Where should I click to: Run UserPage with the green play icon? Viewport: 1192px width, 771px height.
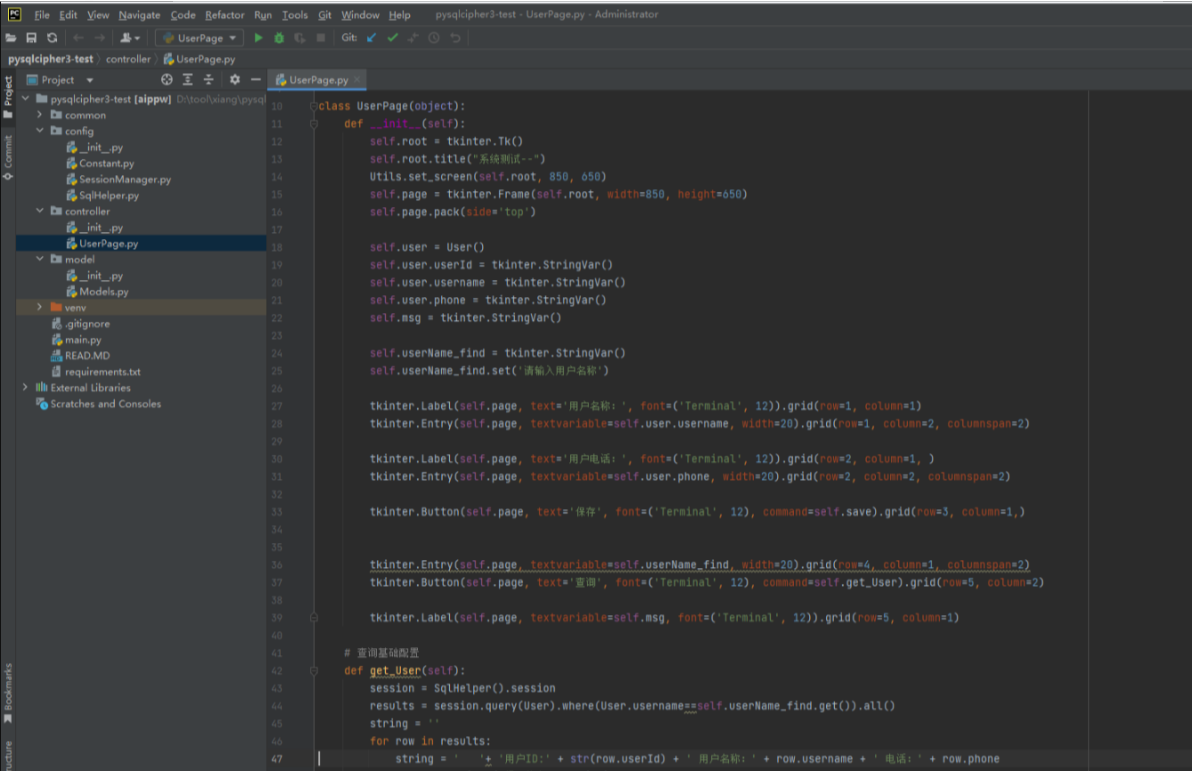click(x=258, y=38)
